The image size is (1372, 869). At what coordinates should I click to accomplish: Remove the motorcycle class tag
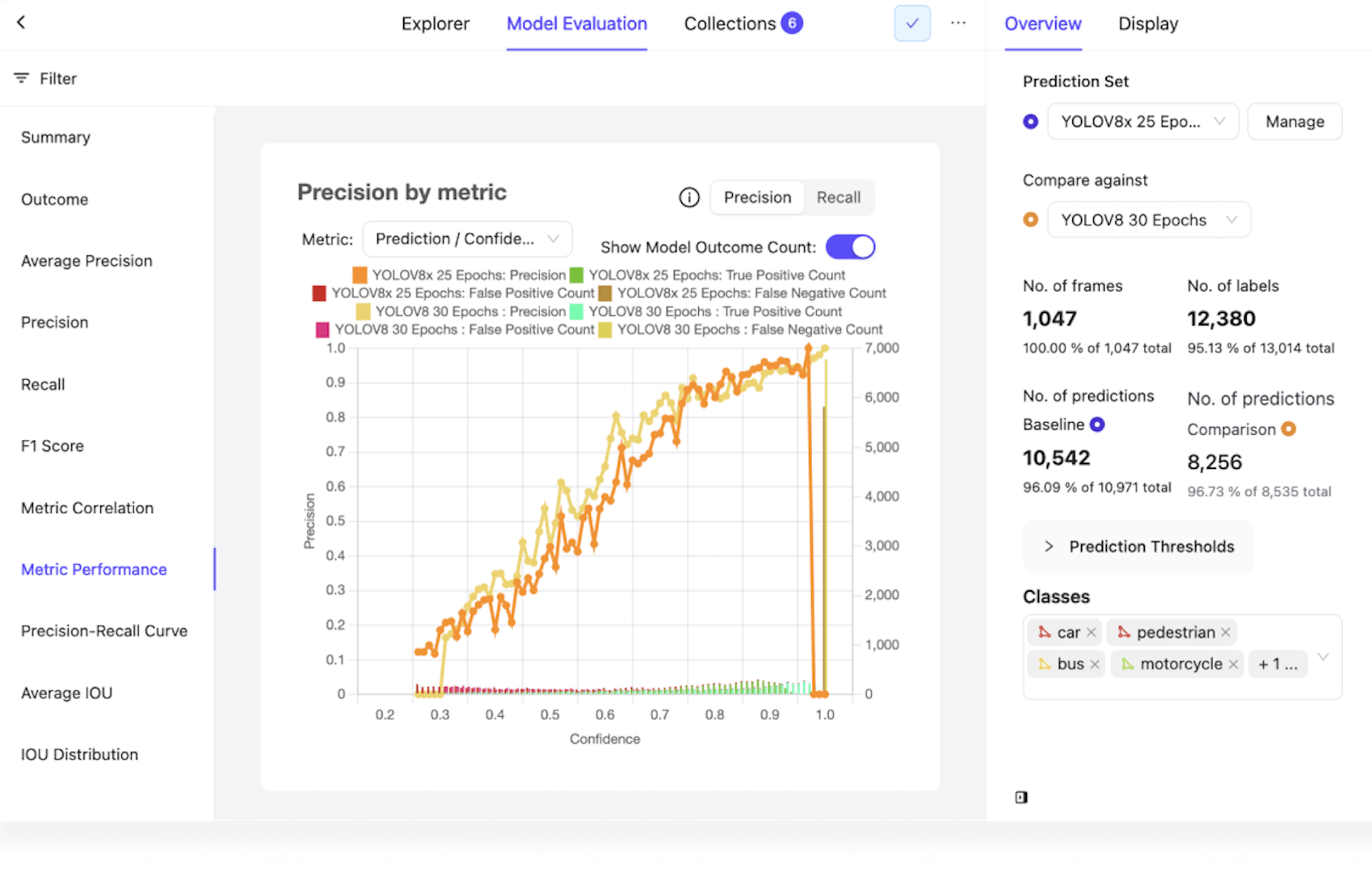(x=1233, y=664)
